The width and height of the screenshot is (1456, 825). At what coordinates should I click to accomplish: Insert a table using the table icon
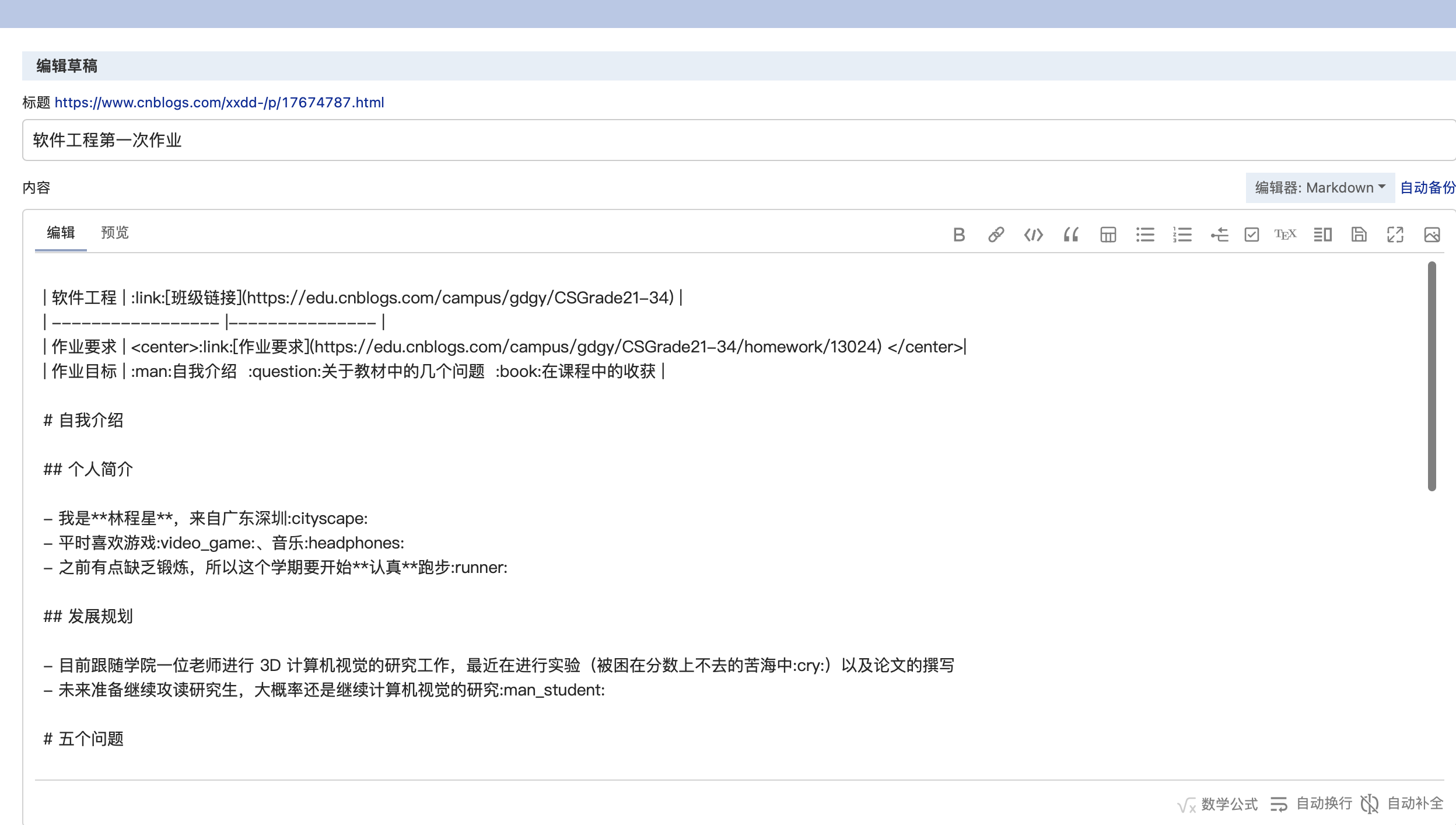(x=1108, y=235)
